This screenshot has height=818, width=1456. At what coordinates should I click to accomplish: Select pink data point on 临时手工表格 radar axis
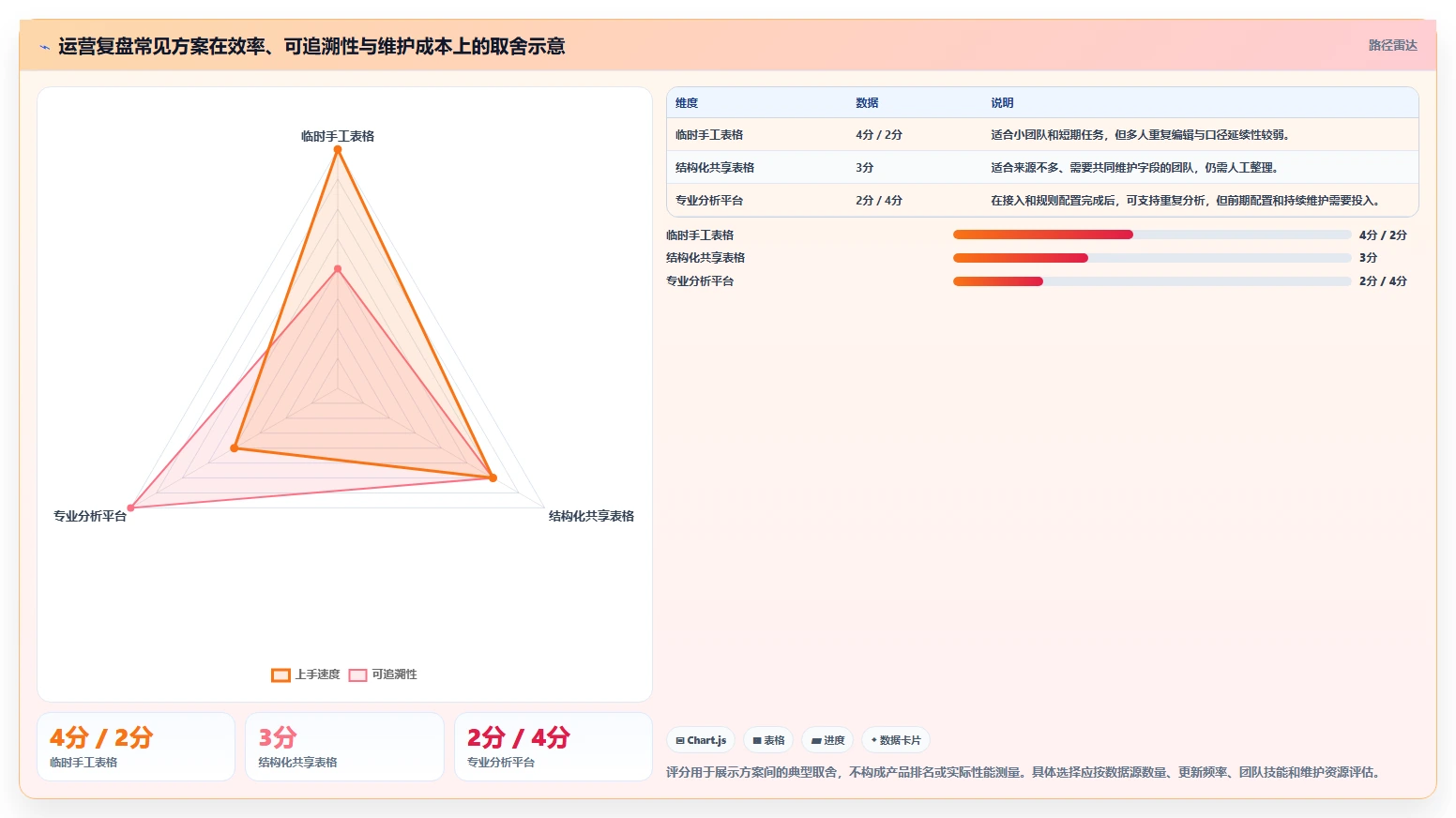click(x=338, y=269)
